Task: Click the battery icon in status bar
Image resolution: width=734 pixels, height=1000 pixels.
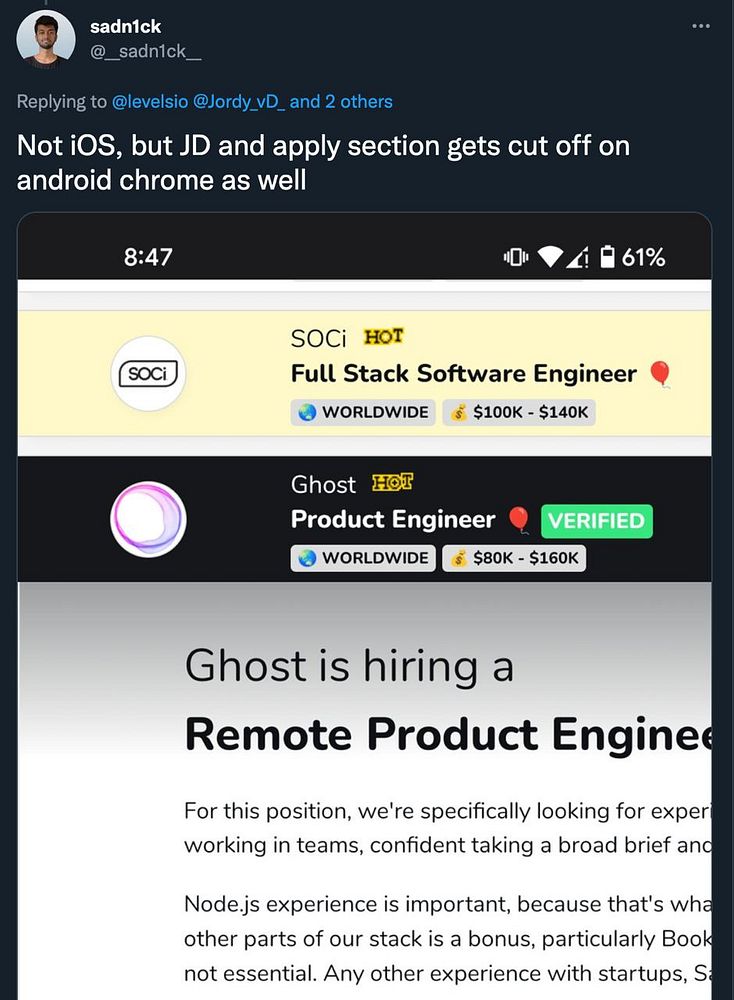Action: tap(607, 257)
